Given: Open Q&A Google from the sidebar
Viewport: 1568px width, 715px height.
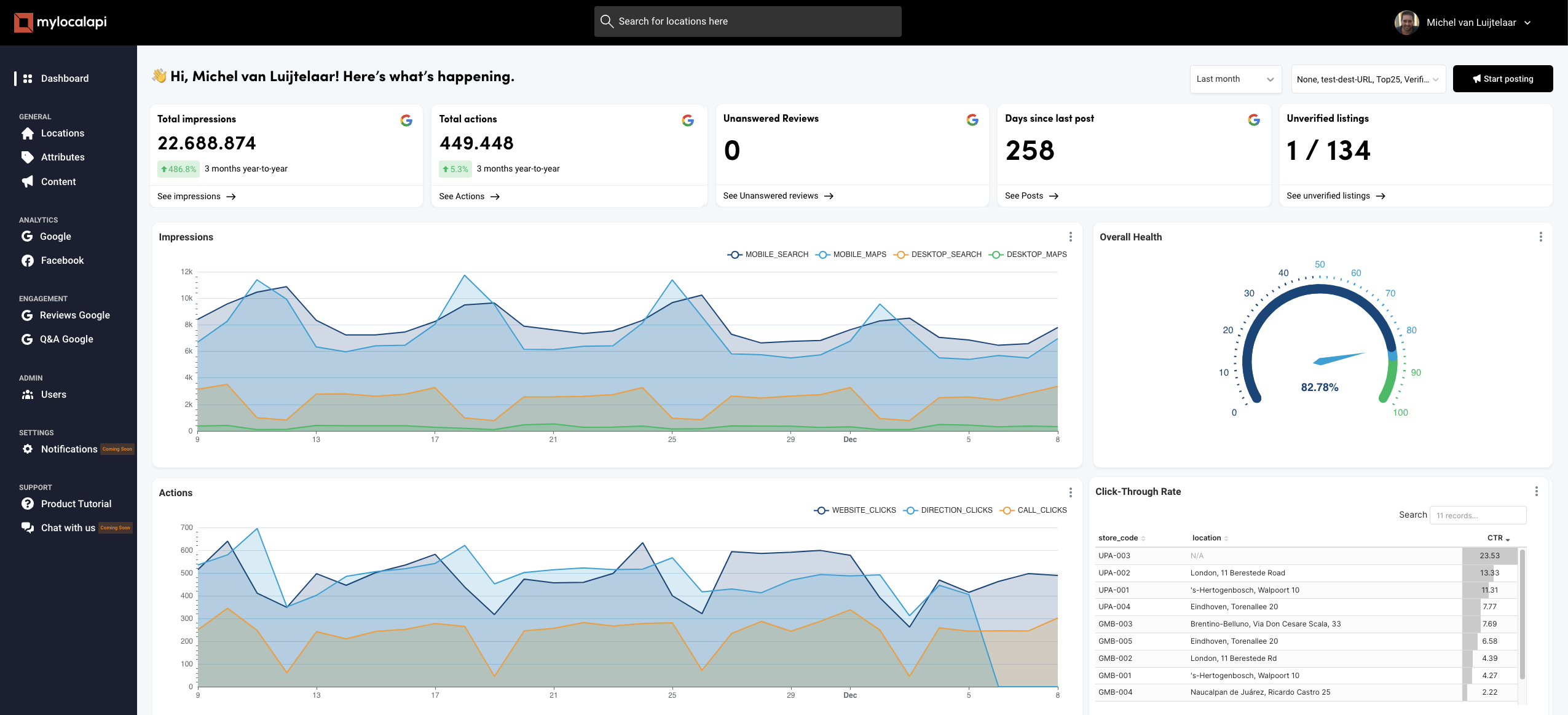Looking at the screenshot, I should point(66,339).
